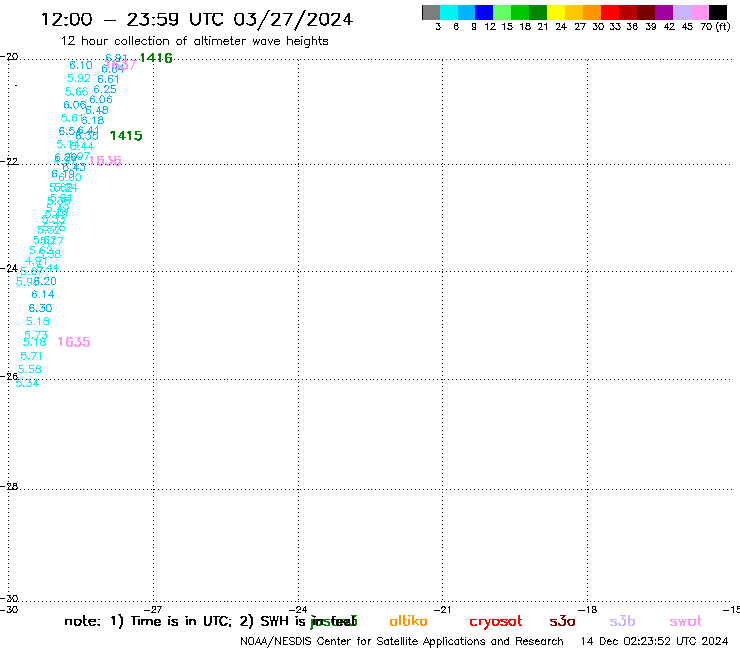This screenshot has width=740, height=650.
Task: Click the subtitle '12 hour collection of altimeter wave heights'
Action: (x=194, y=41)
